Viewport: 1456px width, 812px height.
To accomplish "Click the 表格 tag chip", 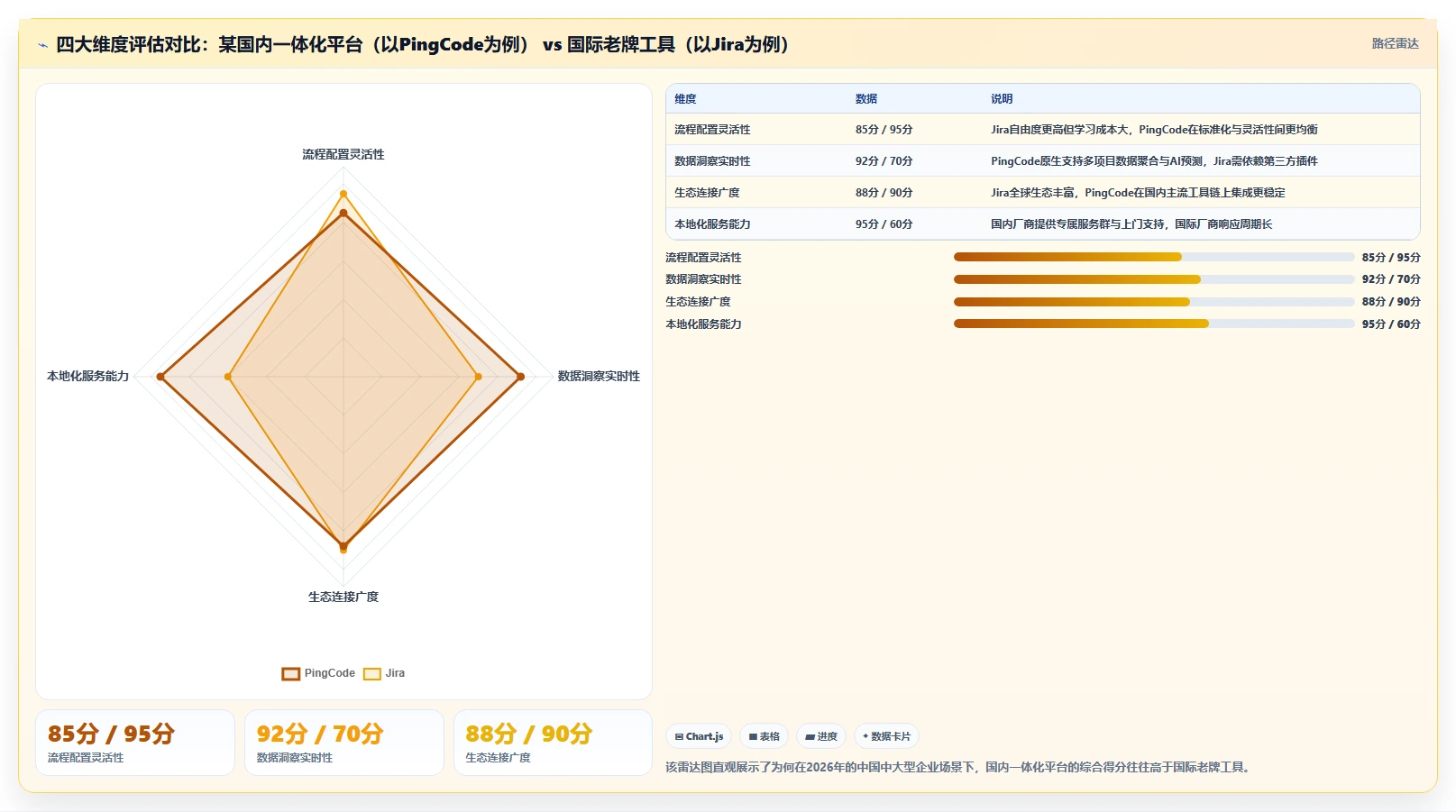I will (x=764, y=736).
